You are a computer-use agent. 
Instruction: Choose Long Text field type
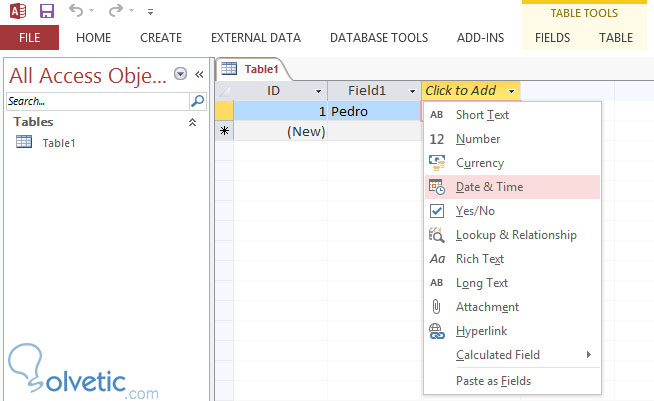click(512, 283)
